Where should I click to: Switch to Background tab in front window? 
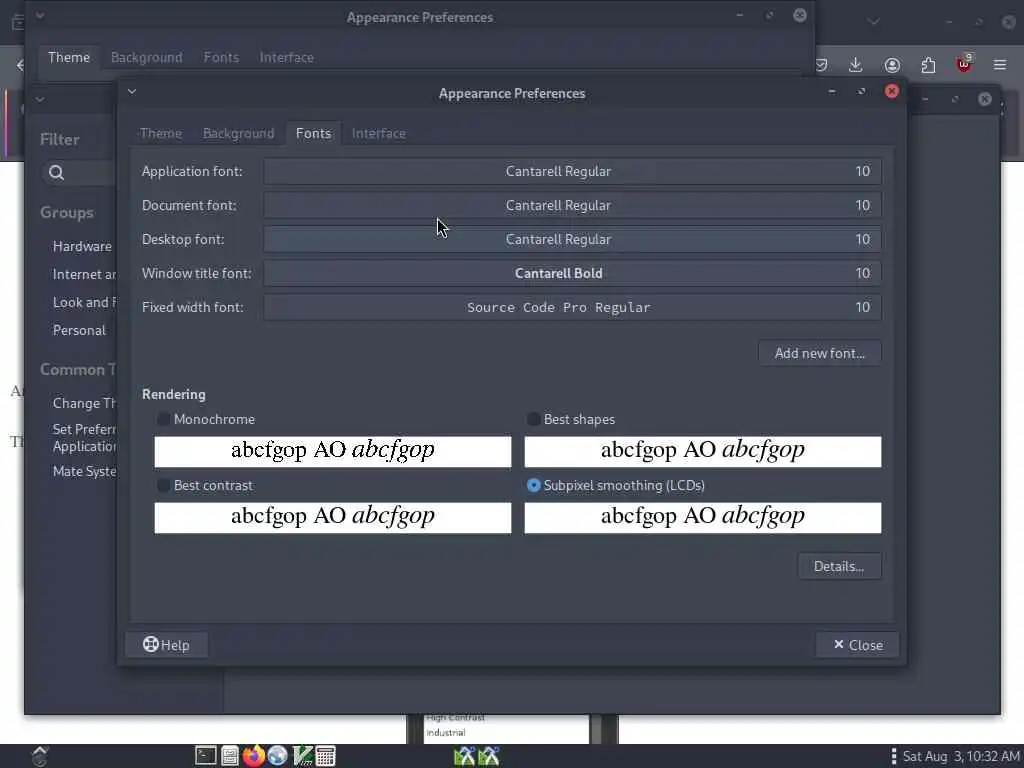(238, 133)
